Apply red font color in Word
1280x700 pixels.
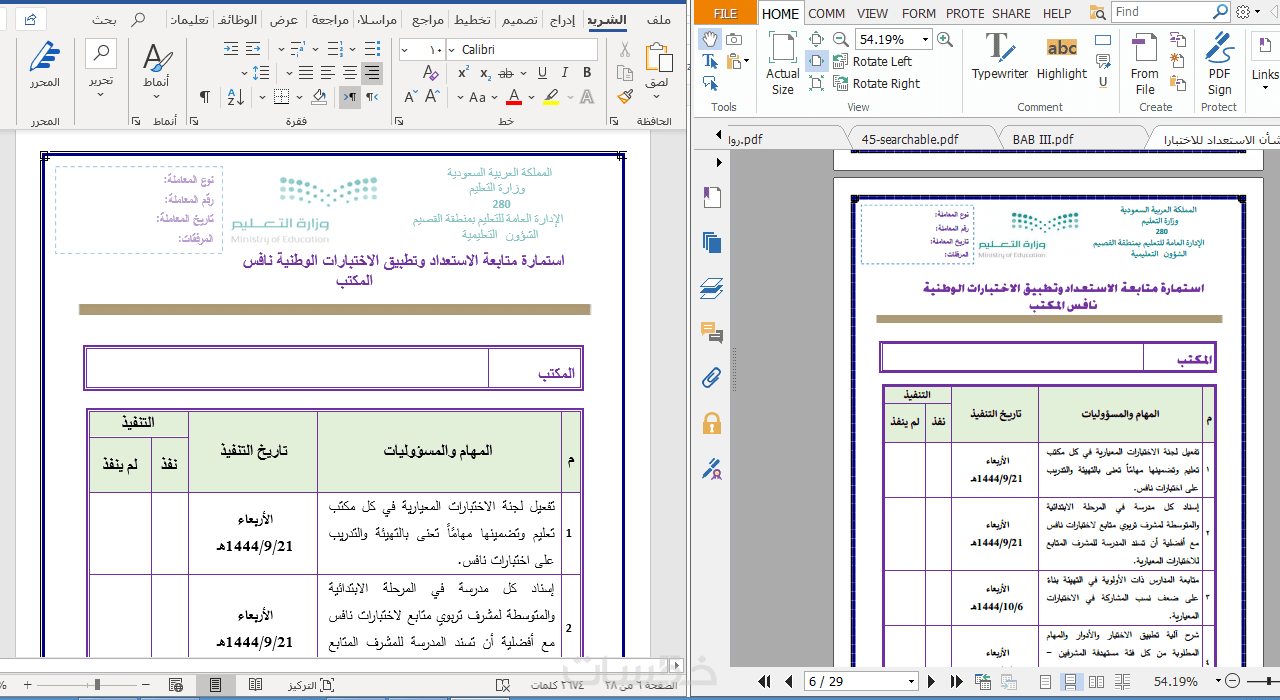513,97
